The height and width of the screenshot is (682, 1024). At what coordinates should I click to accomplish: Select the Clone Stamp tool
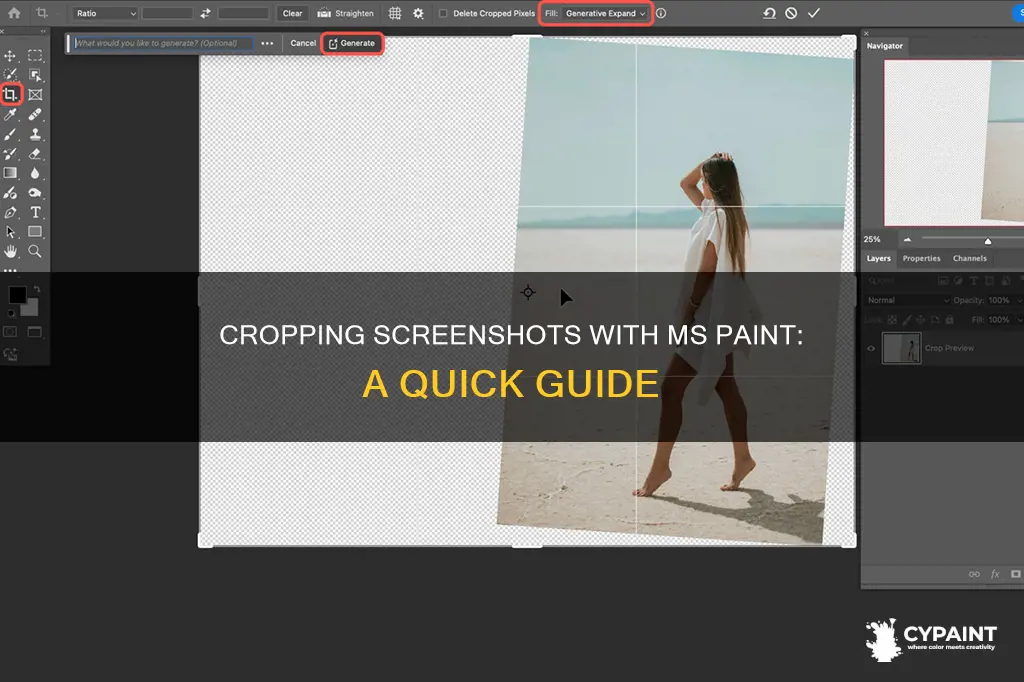(35, 135)
